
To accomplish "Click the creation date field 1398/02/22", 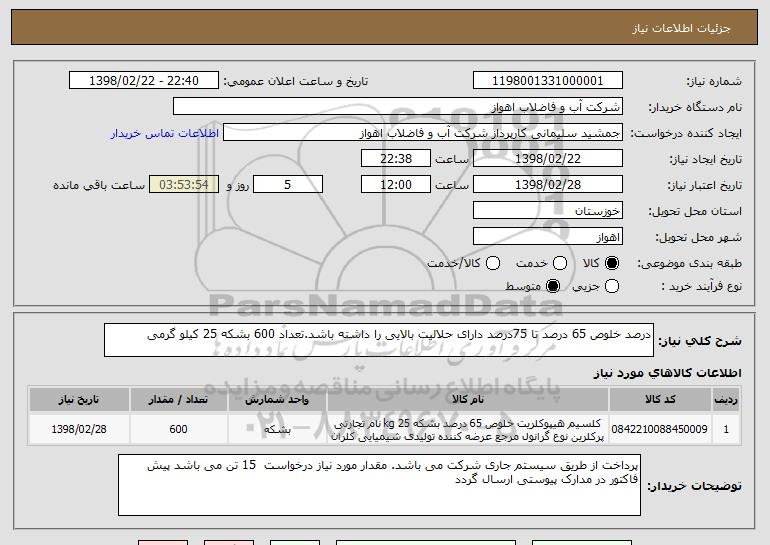I will tap(548, 159).
